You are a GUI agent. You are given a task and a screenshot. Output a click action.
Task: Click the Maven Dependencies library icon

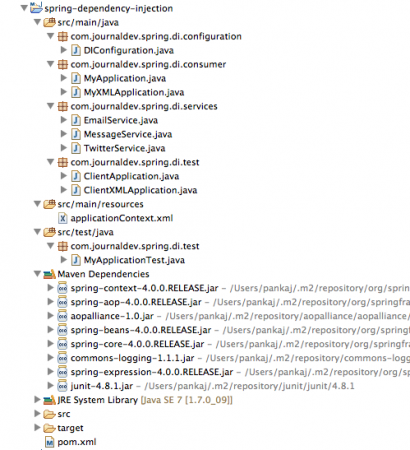coord(49,274)
